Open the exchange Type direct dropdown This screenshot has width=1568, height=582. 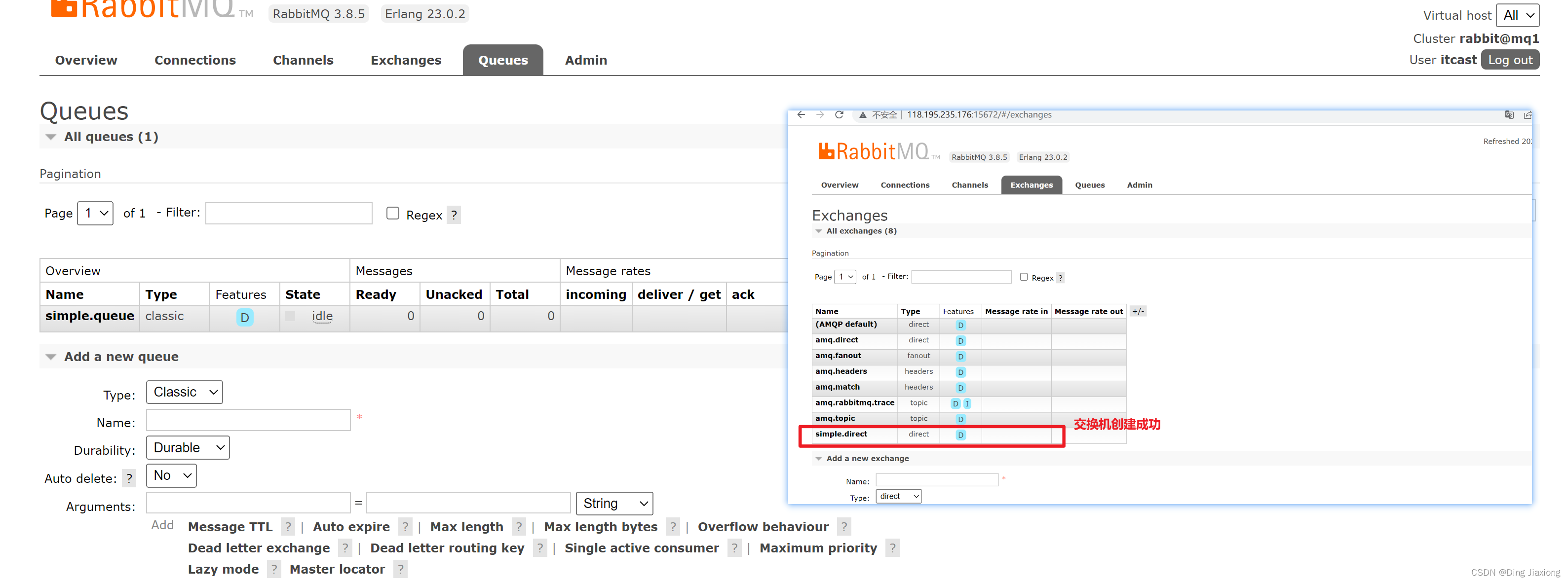898,496
